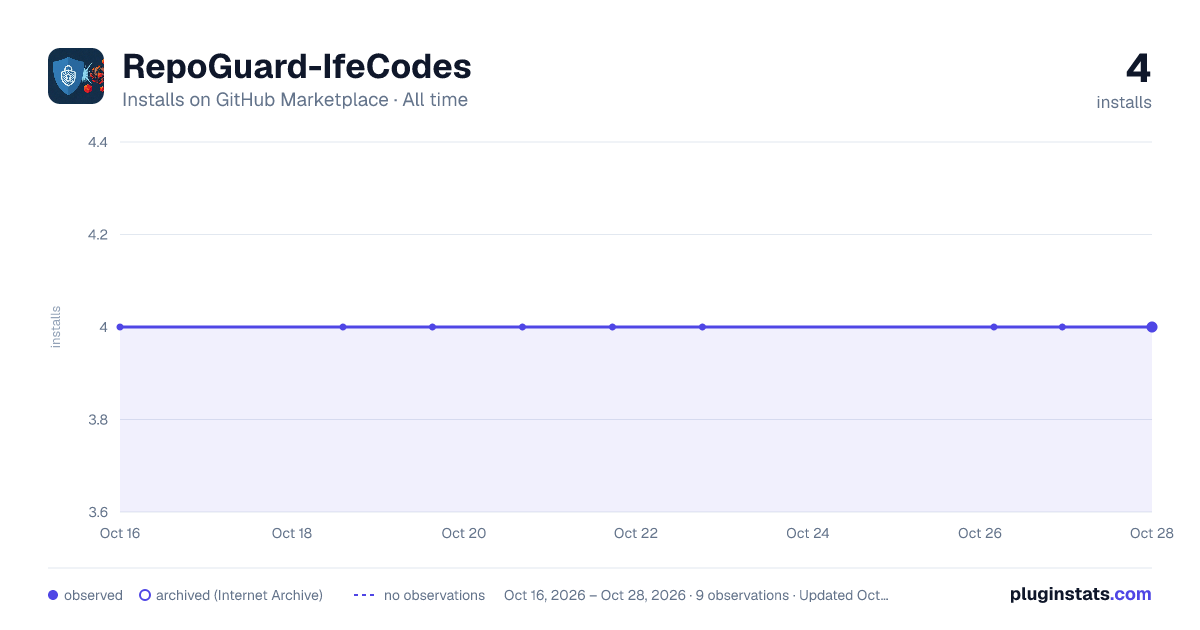The width and height of the screenshot is (1200, 630).
Task: Click the 'Oct 18' x-axis label
Action: (292, 533)
